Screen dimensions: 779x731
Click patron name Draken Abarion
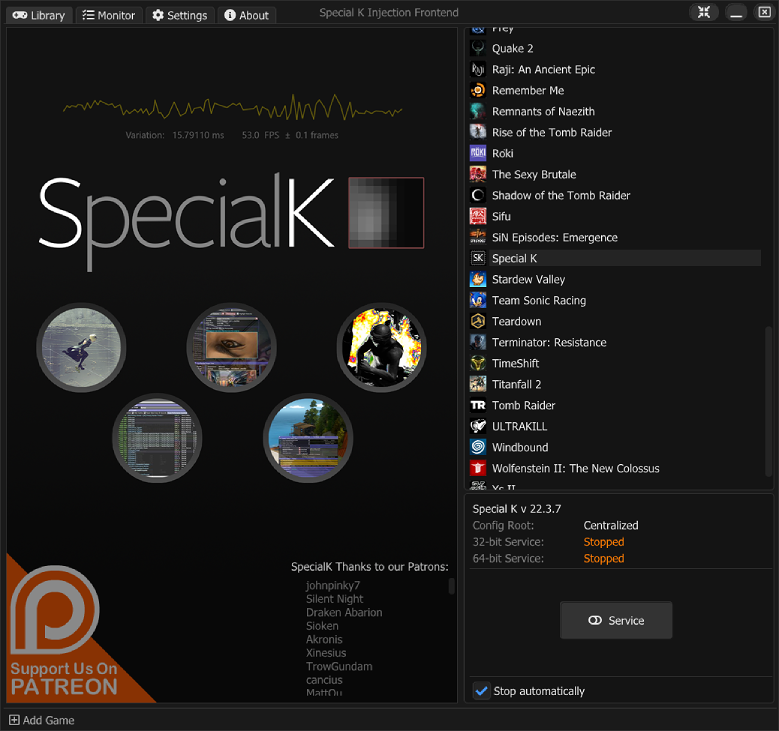[344, 612]
